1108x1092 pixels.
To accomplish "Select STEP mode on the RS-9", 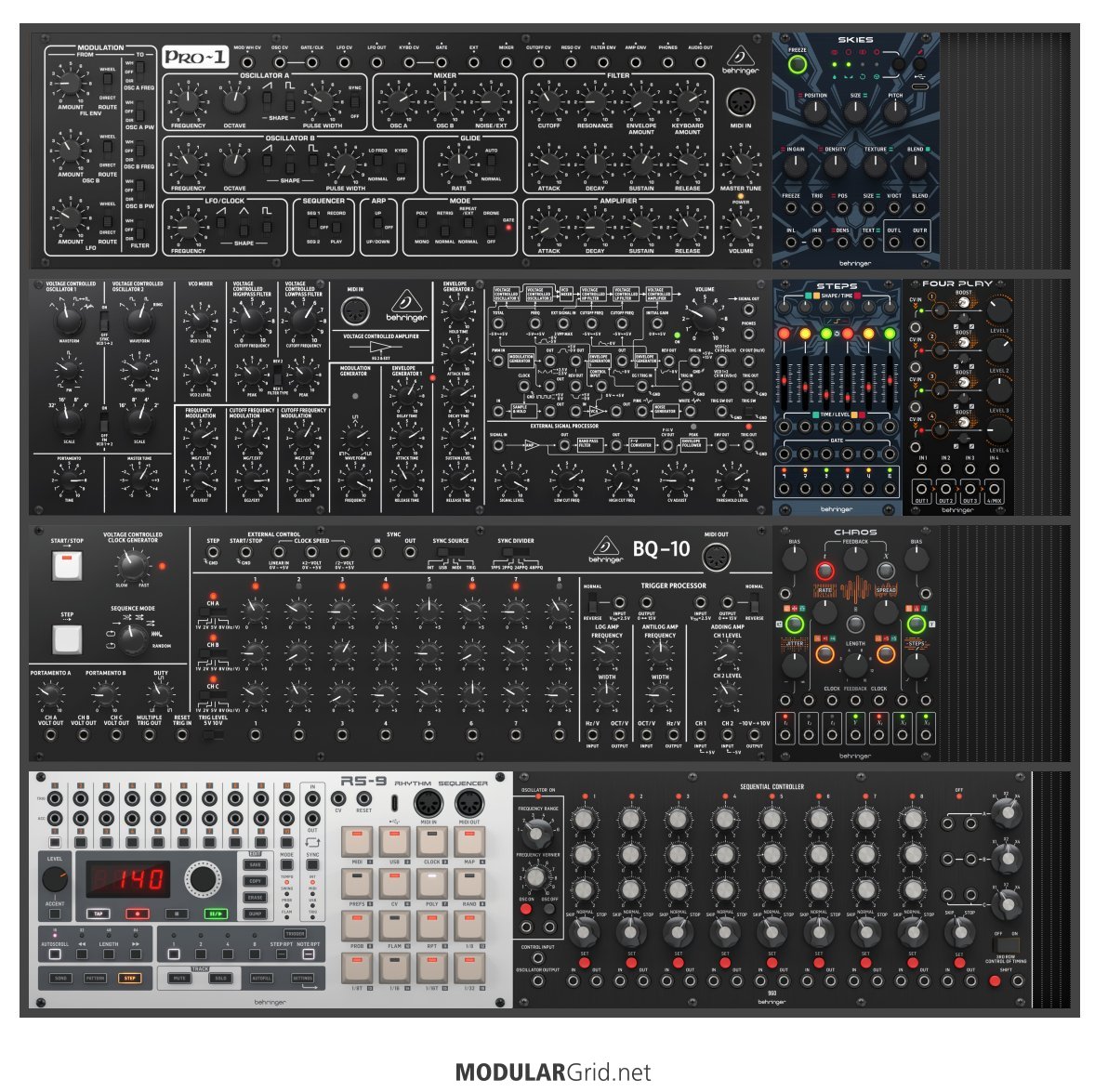I will (x=129, y=979).
